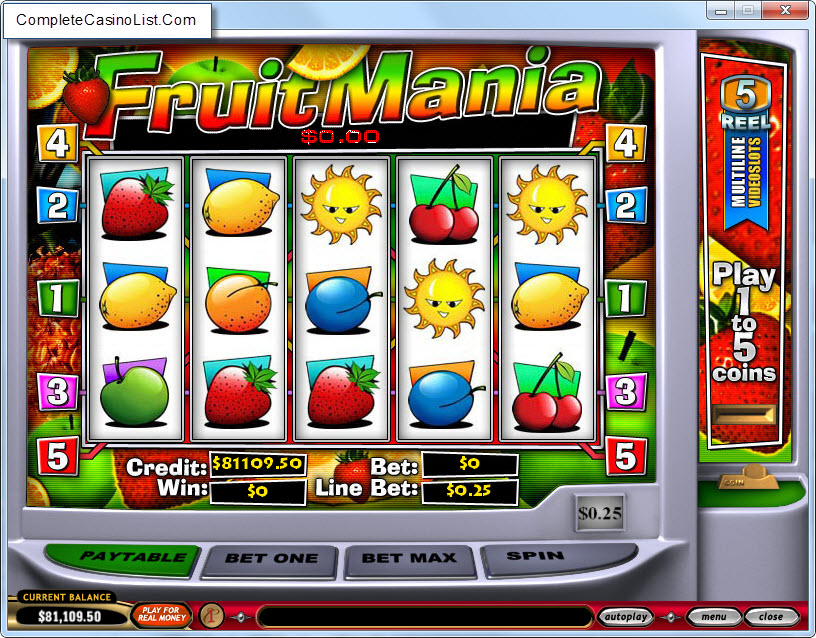Click the Bet Max button
The height and width of the screenshot is (638, 816).
410,560
